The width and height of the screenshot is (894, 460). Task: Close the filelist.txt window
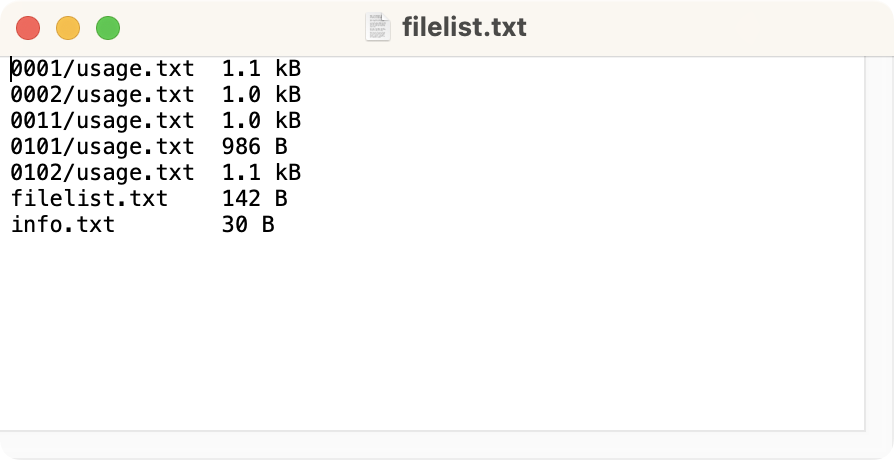[28, 28]
